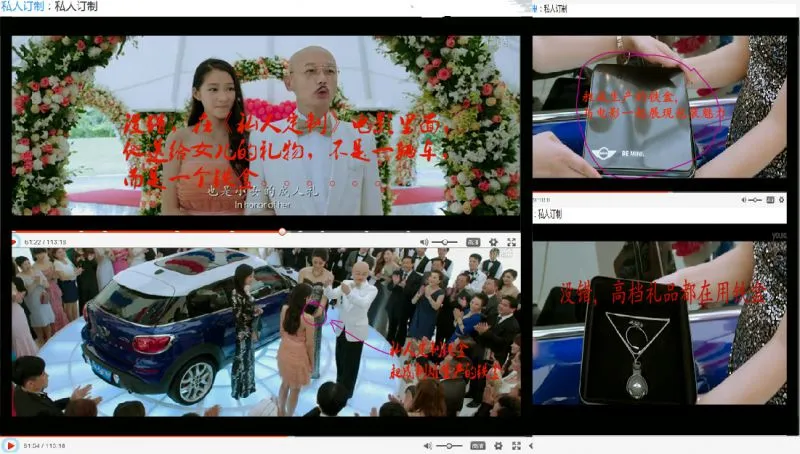Click the wedding scene video frame with subtitles
This screenshot has width=800, height=454.
[x=266, y=125]
